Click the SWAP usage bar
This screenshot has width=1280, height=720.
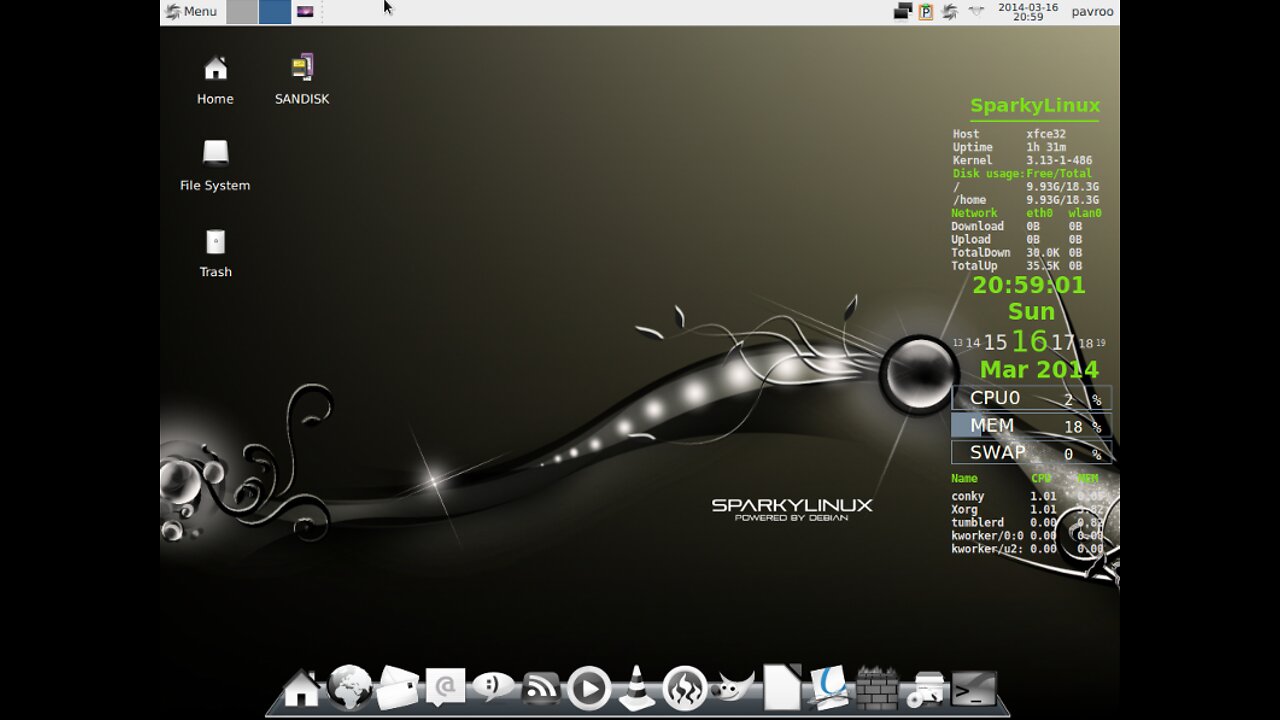click(1031, 453)
